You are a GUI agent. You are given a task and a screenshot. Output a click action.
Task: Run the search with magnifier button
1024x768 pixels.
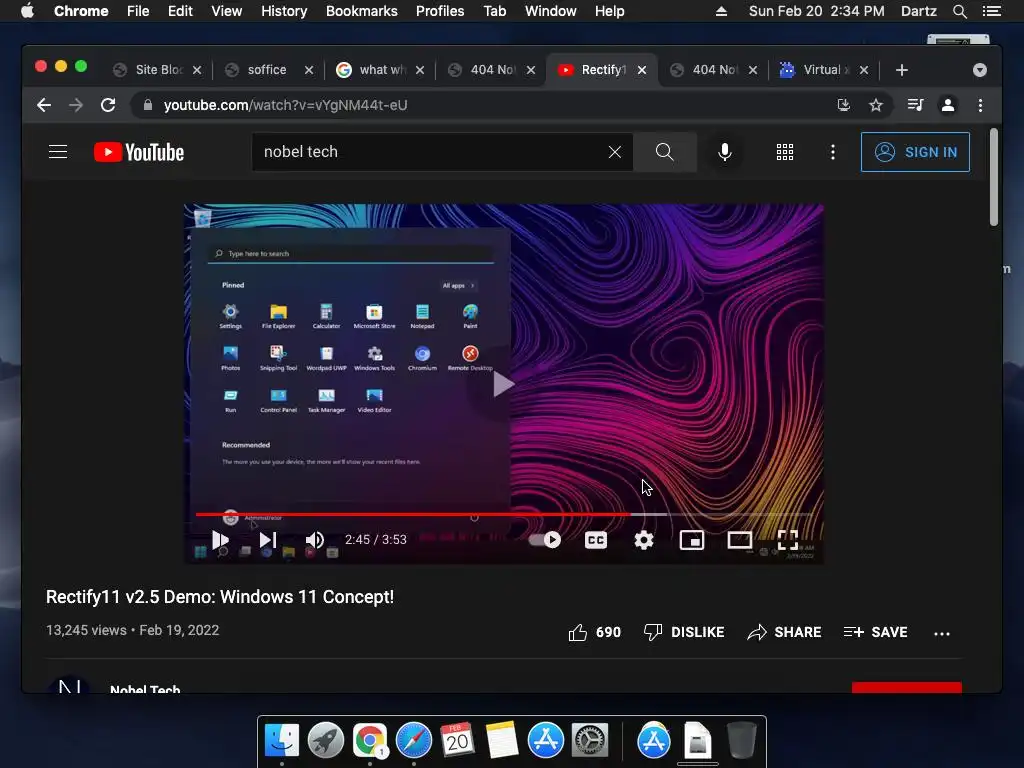coord(664,152)
